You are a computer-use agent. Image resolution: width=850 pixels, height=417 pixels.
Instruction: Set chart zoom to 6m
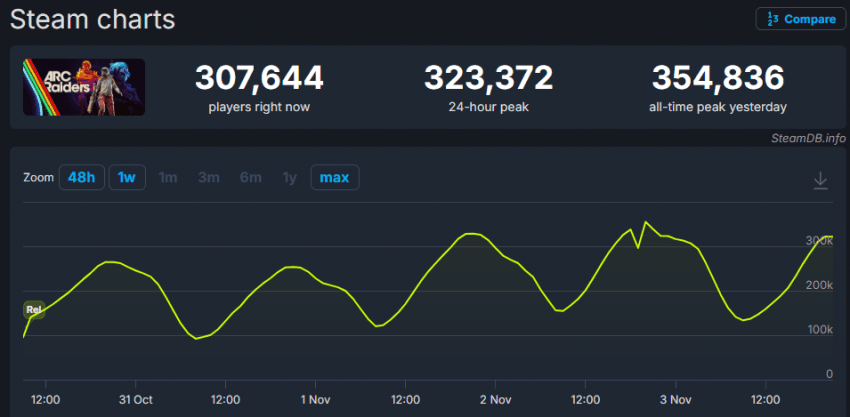click(x=250, y=177)
